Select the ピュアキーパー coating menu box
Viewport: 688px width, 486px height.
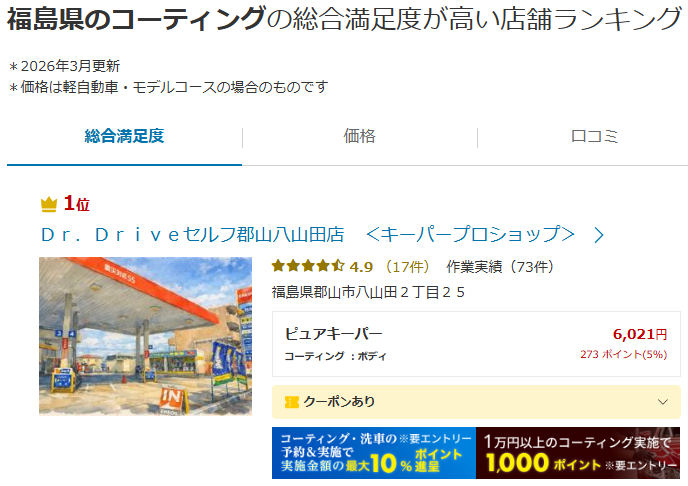coord(476,344)
